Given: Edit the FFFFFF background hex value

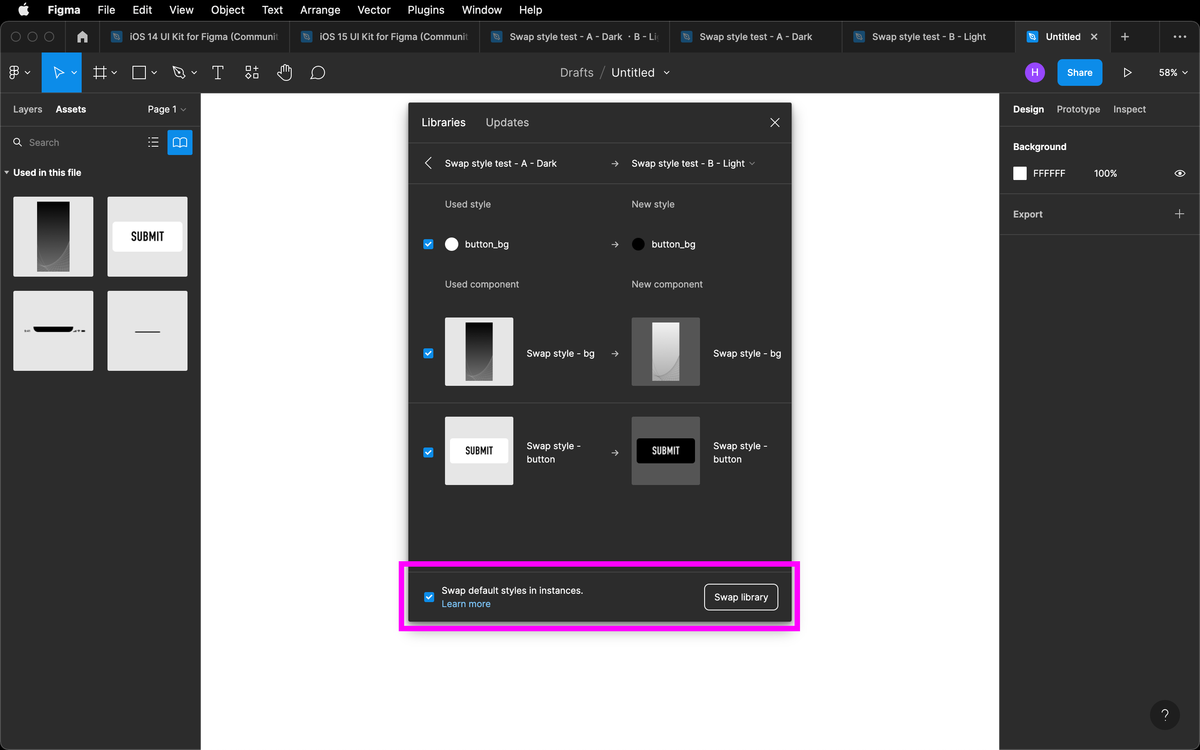Looking at the screenshot, I should (1049, 173).
